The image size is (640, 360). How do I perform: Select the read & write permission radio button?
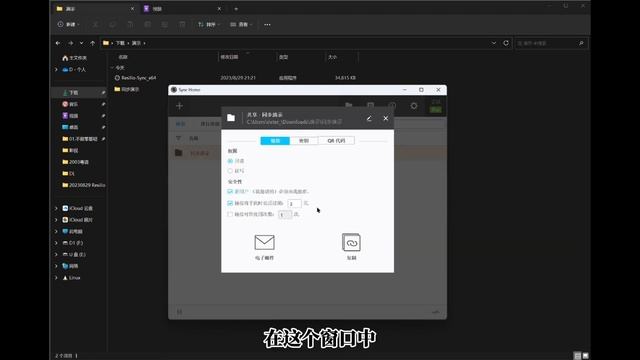pyautogui.click(x=230, y=171)
